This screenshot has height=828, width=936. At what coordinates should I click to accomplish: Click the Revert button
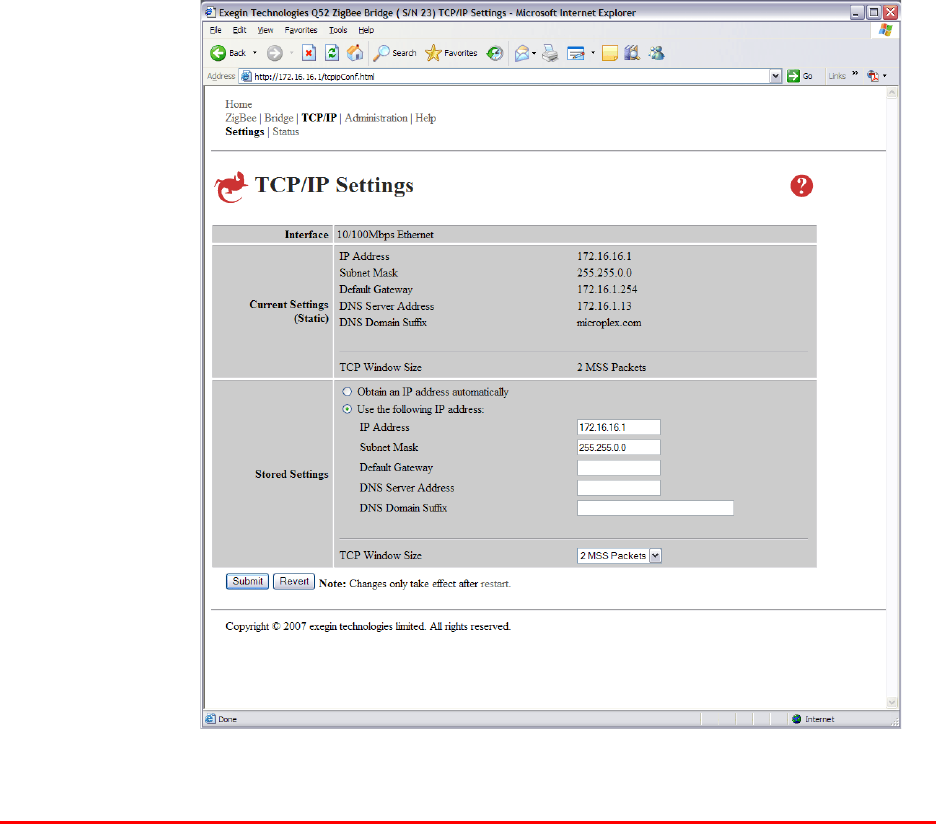point(294,581)
